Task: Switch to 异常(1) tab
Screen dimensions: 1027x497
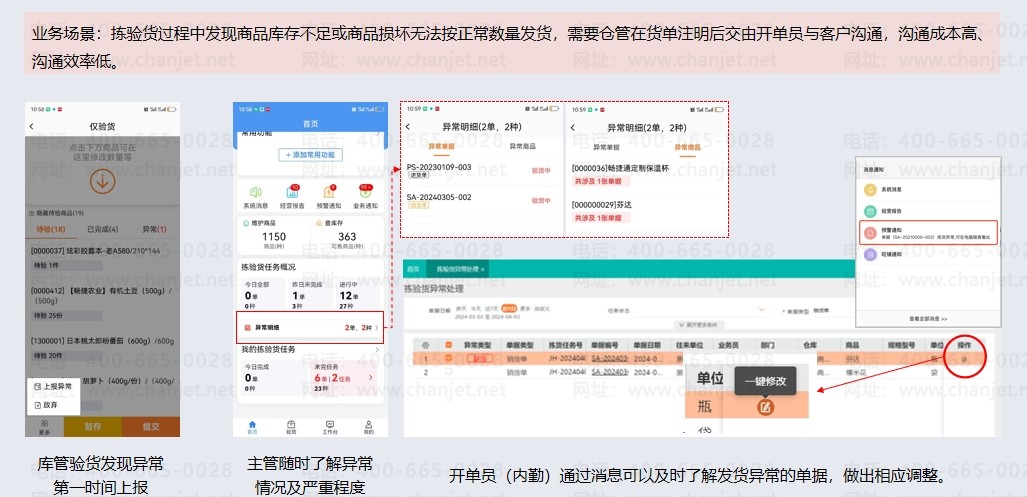Action: tap(154, 229)
